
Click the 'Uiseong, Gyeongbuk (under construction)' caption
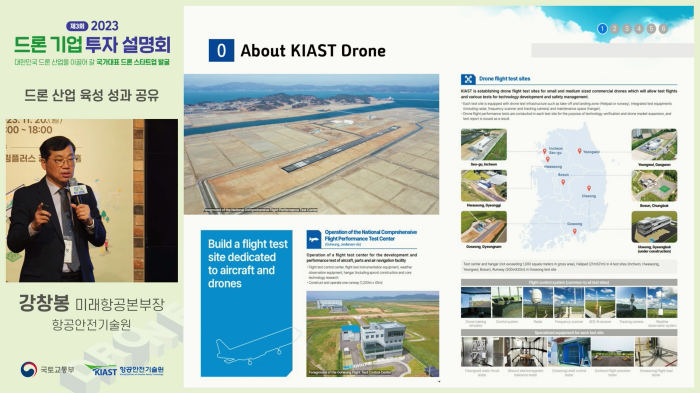coord(654,249)
